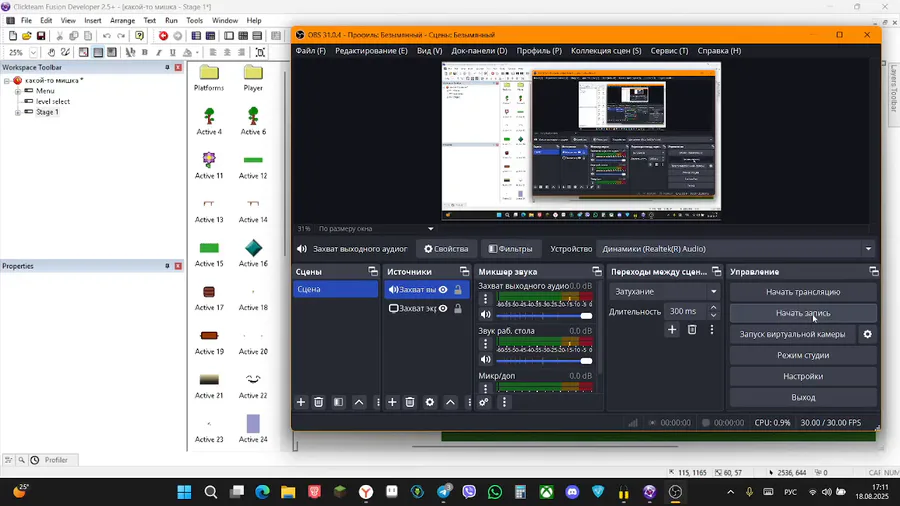The image size is (900, 506).
Task: Click Фильтры button for audio source
Action: click(511, 249)
